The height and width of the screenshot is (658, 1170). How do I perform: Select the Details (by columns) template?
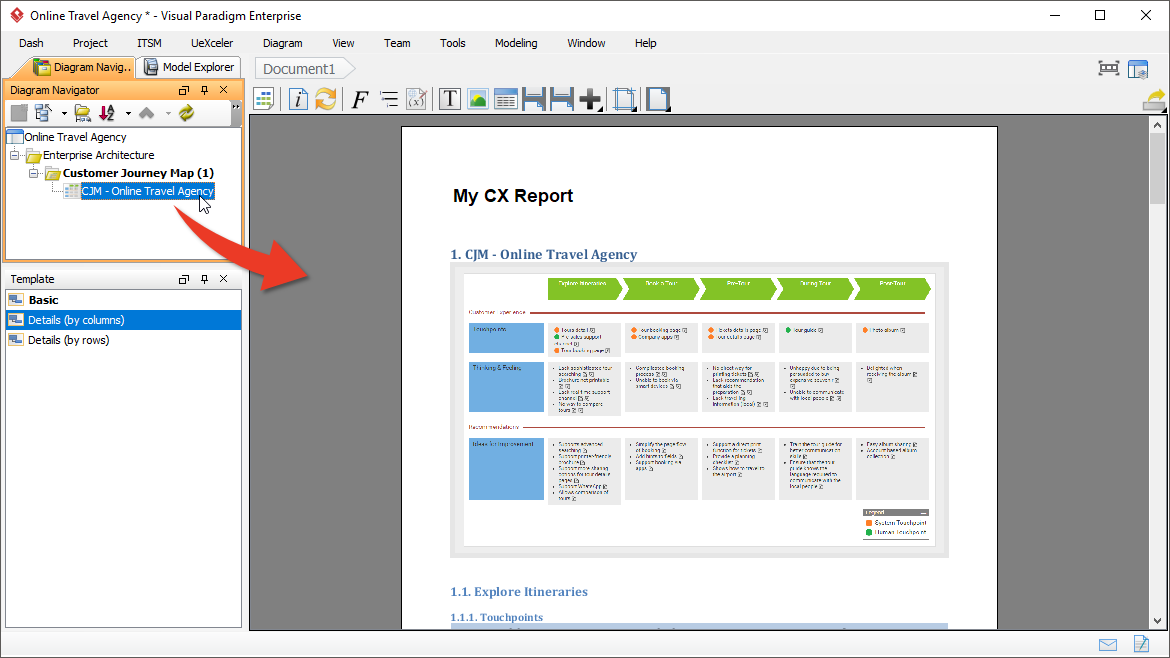(x=124, y=320)
